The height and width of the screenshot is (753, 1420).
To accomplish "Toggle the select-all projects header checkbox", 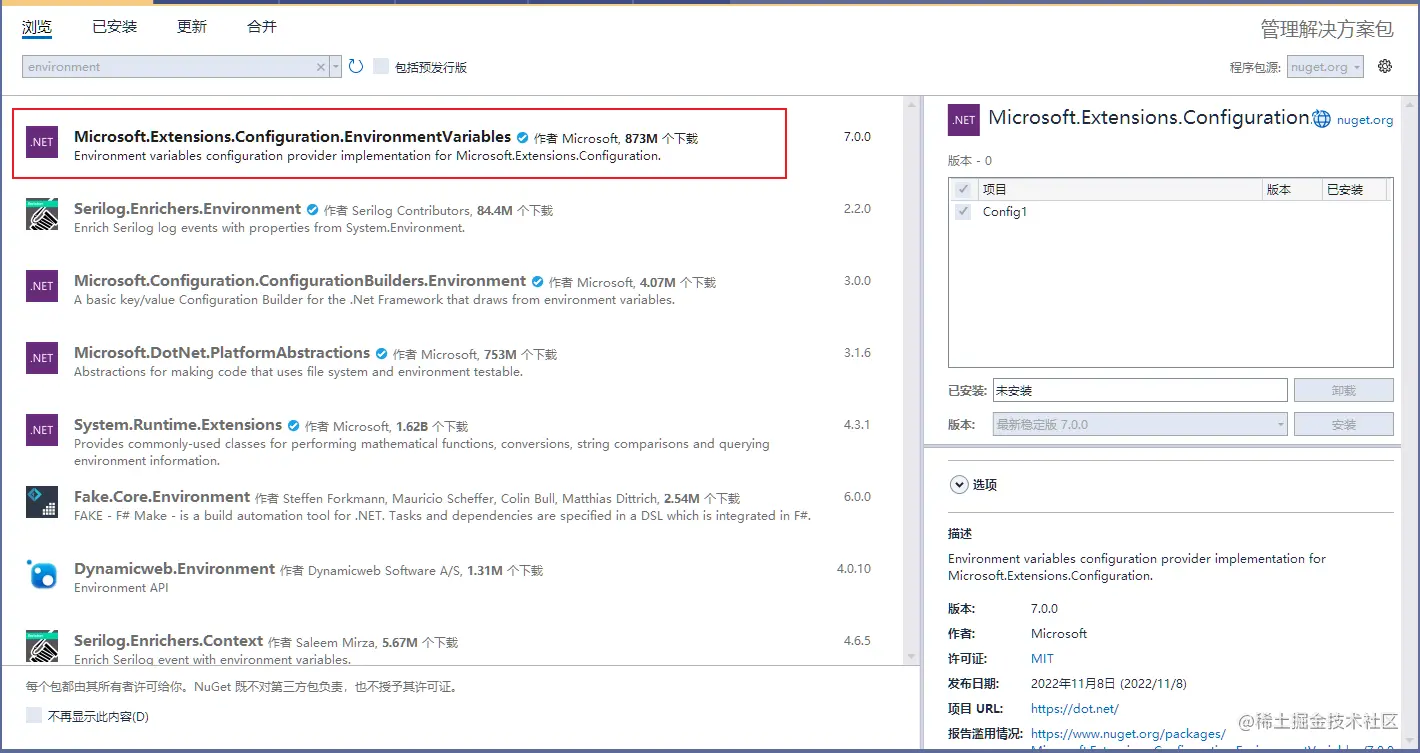I will 963,189.
